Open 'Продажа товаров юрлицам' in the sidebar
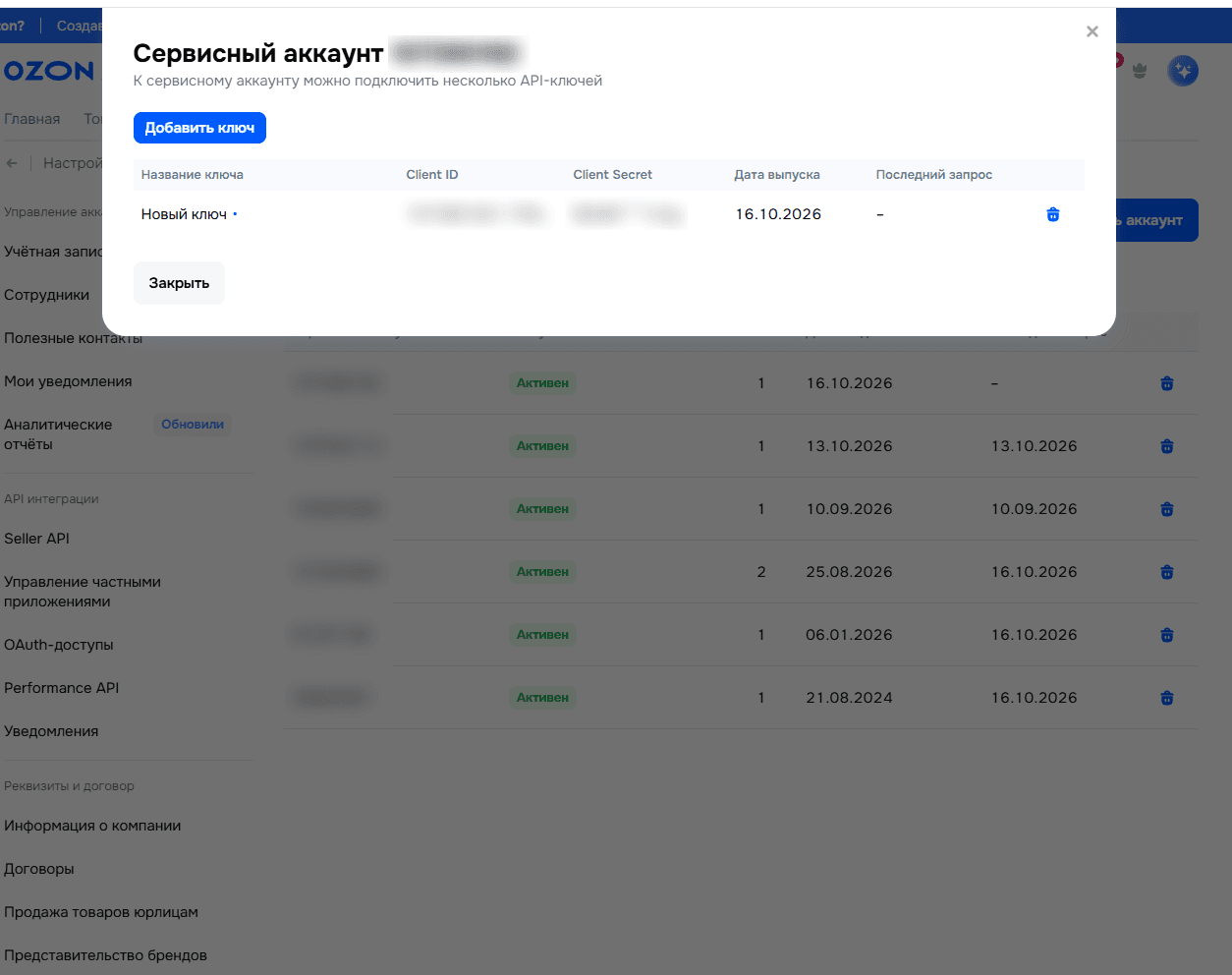This screenshot has height=975, width=1232. [x=101, y=912]
